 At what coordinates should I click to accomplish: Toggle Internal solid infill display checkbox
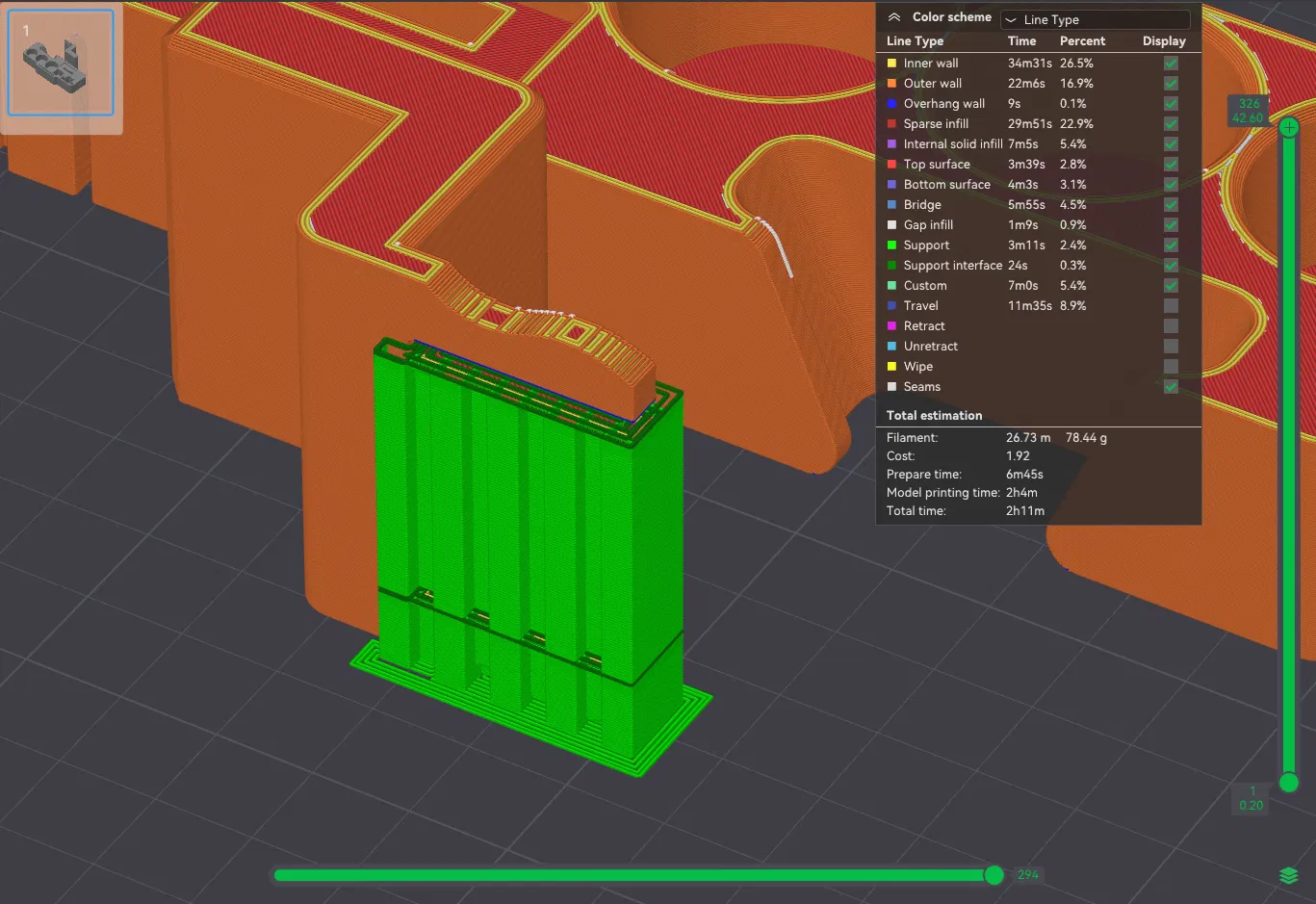(x=1171, y=144)
